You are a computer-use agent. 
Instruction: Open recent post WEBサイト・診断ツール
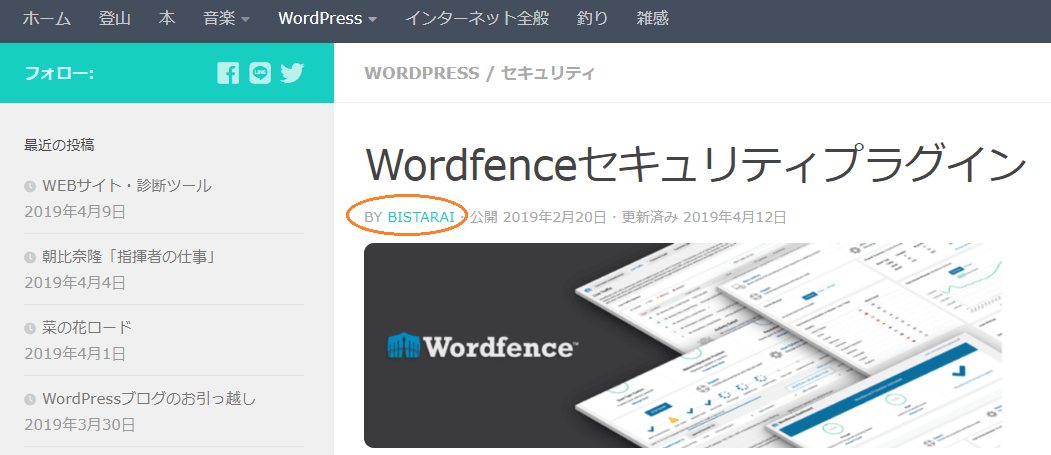click(127, 186)
